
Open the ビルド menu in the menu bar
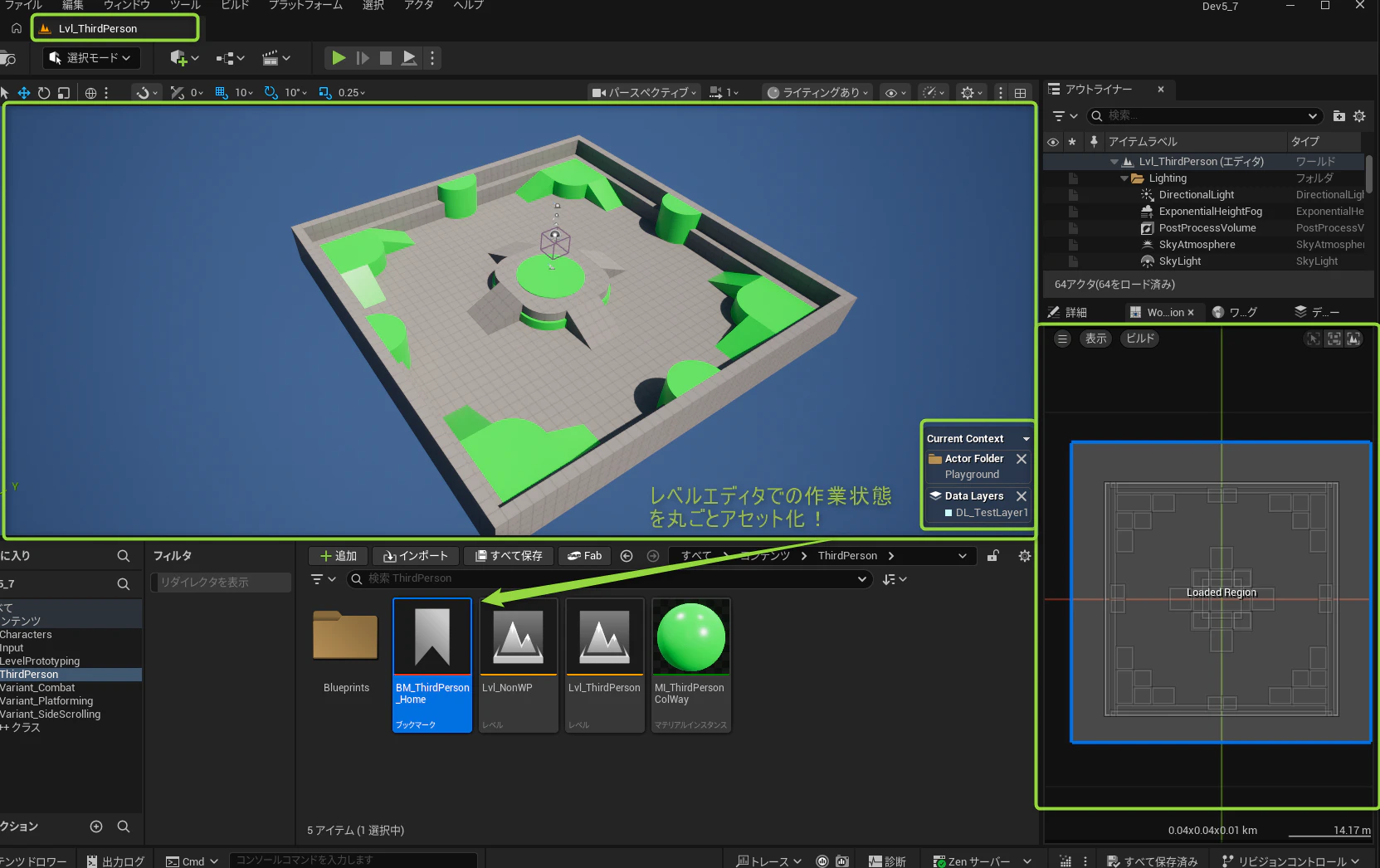[235, 6]
